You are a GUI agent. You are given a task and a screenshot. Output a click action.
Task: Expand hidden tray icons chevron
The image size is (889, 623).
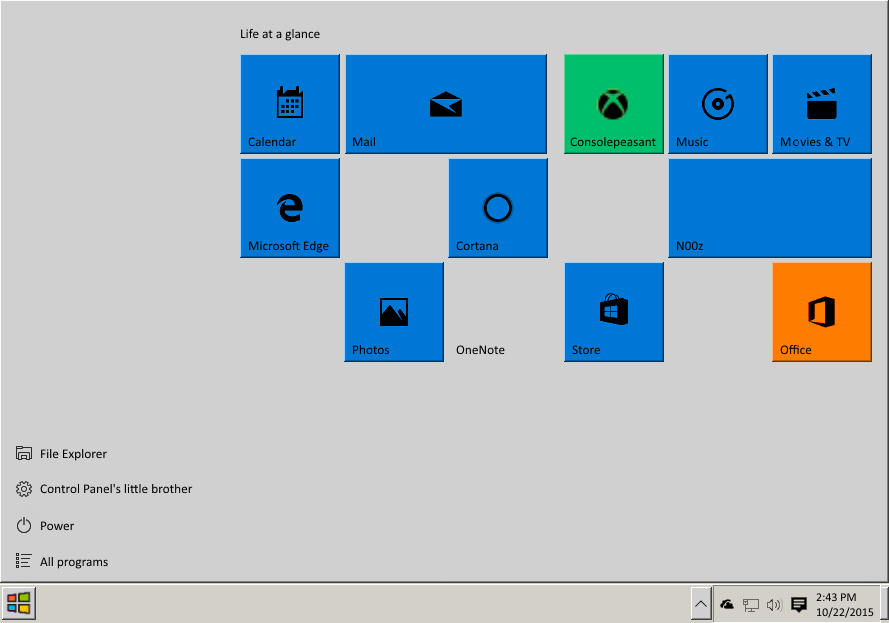pos(701,604)
